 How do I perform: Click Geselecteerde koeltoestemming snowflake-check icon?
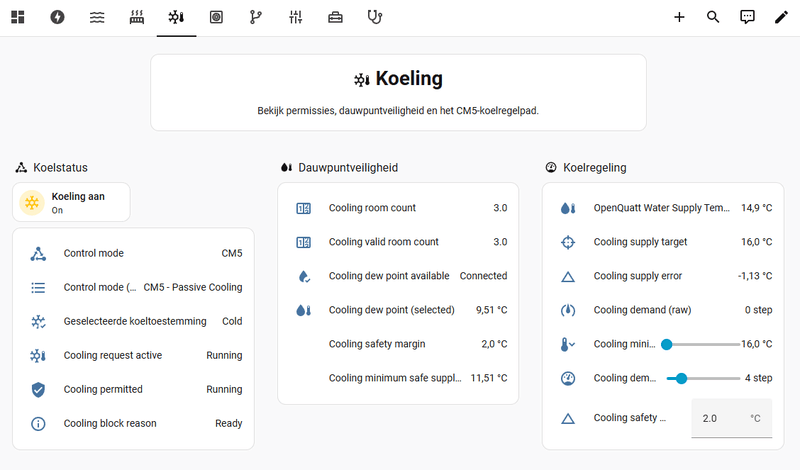[38, 321]
